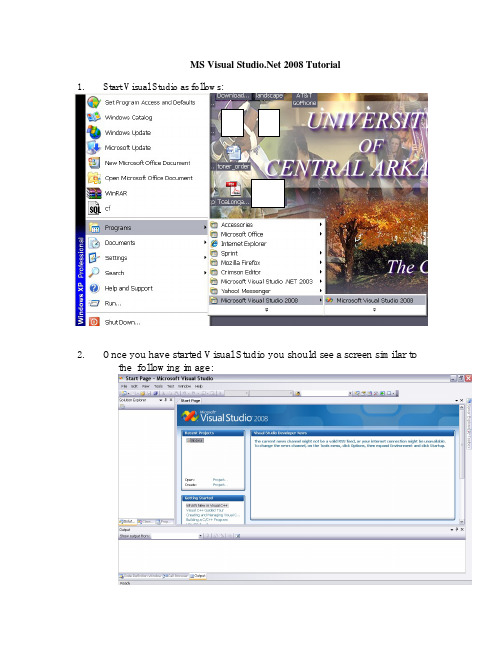
Task: Switch to Call Browser tab
Action: 176,576
